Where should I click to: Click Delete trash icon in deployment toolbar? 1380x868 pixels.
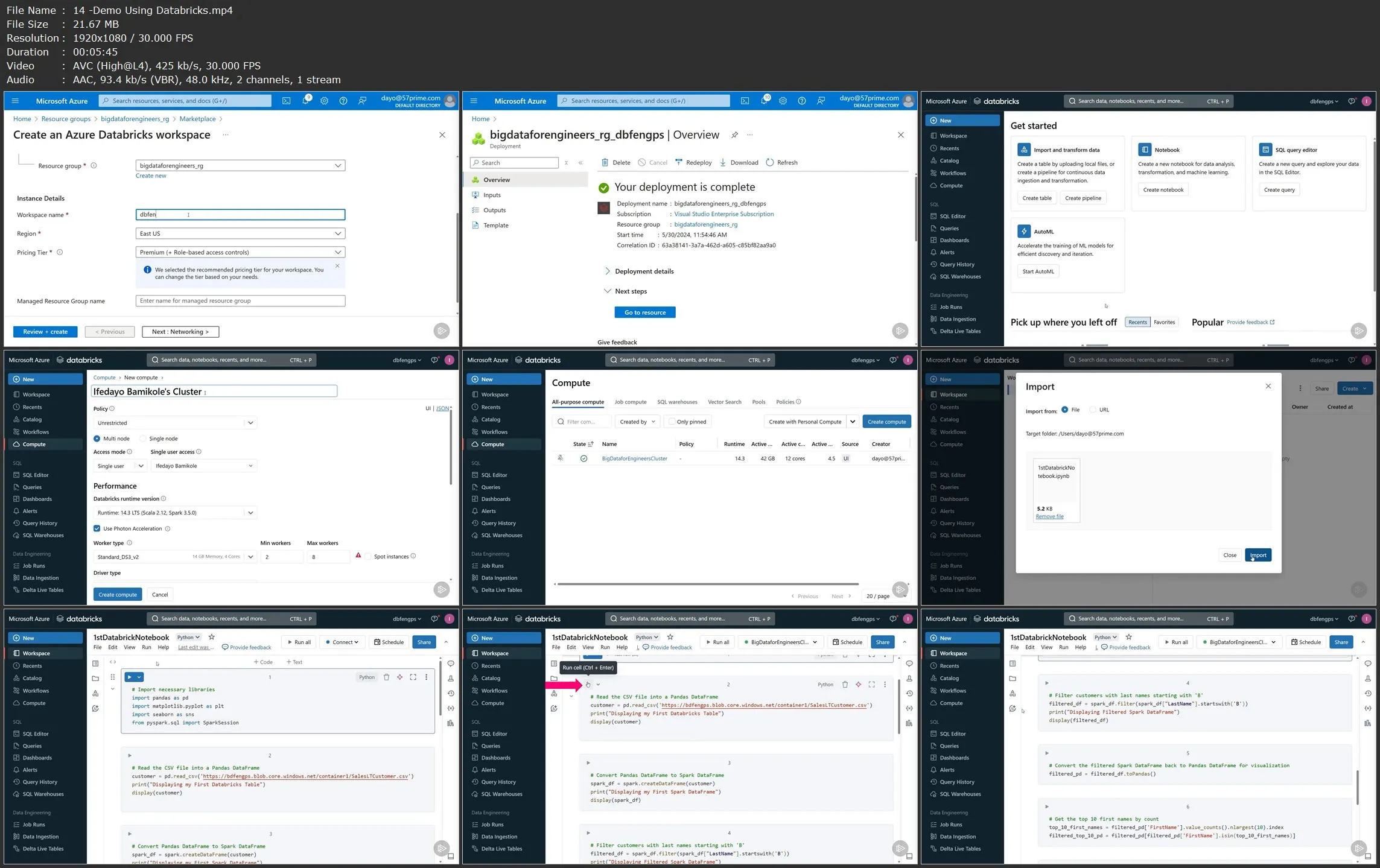(605, 162)
